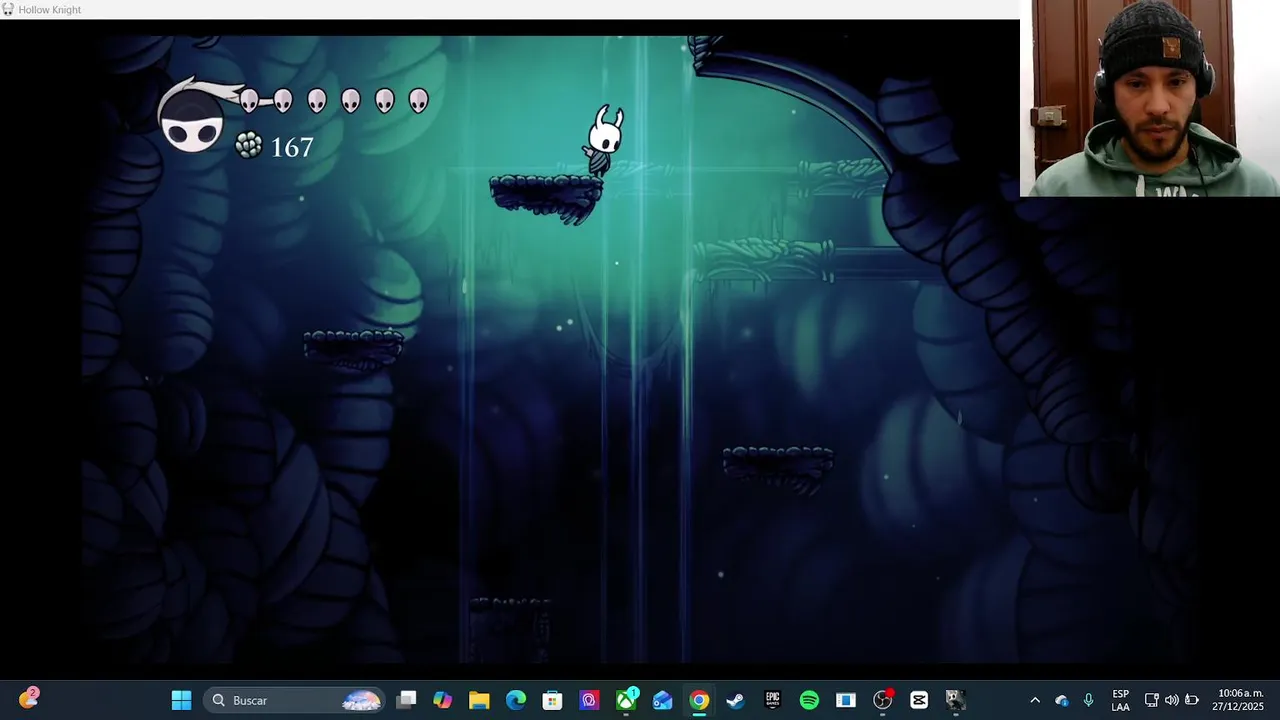Click the Hollow Knight title bar text
The image size is (1280, 720).
[x=50, y=9]
